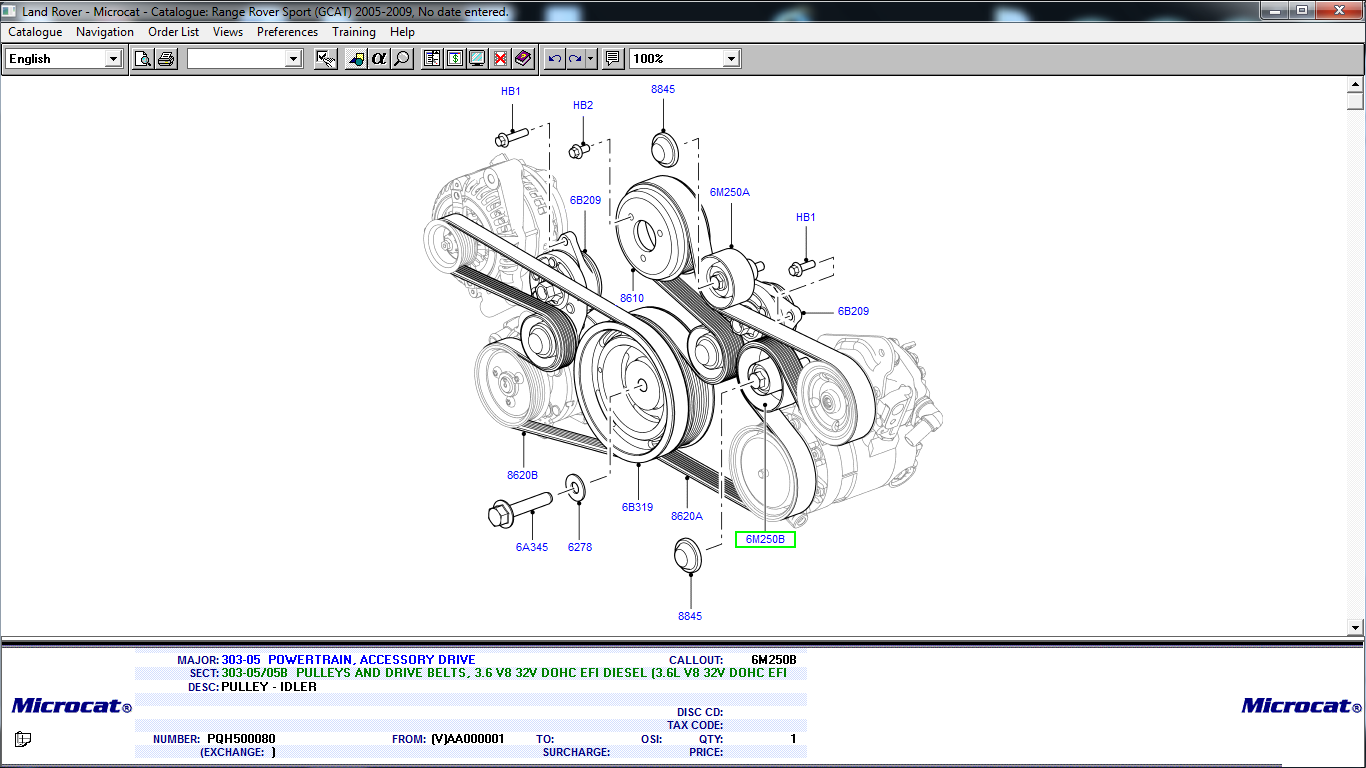This screenshot has height=768, width=1366.
Task: Click the 6B319 callout label
Action: 637,507
